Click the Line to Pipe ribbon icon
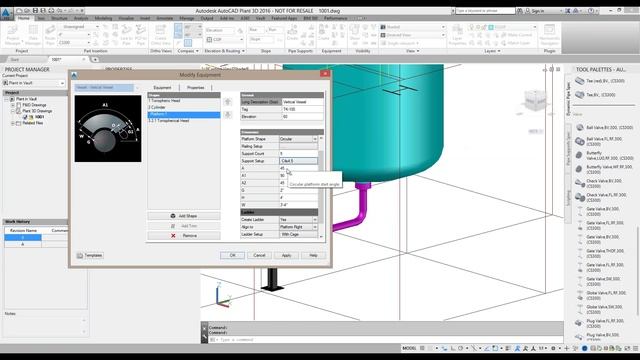 [127, 35]
